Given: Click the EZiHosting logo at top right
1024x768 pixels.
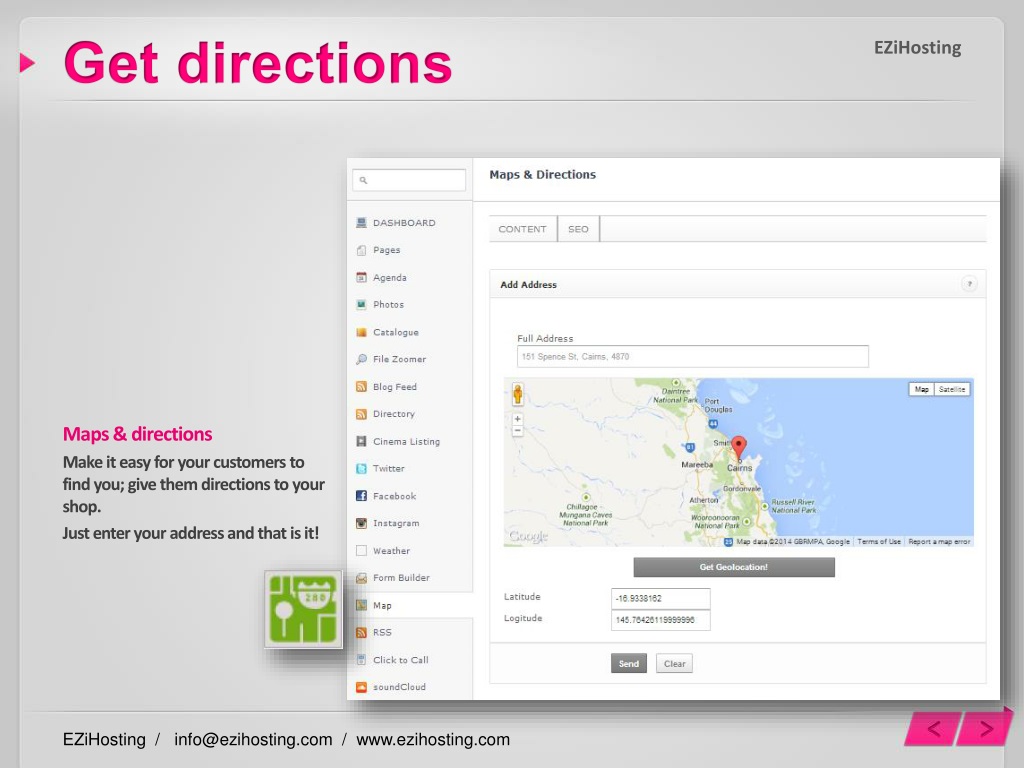Looking at the screenshot, I should (x=918, y=48).
